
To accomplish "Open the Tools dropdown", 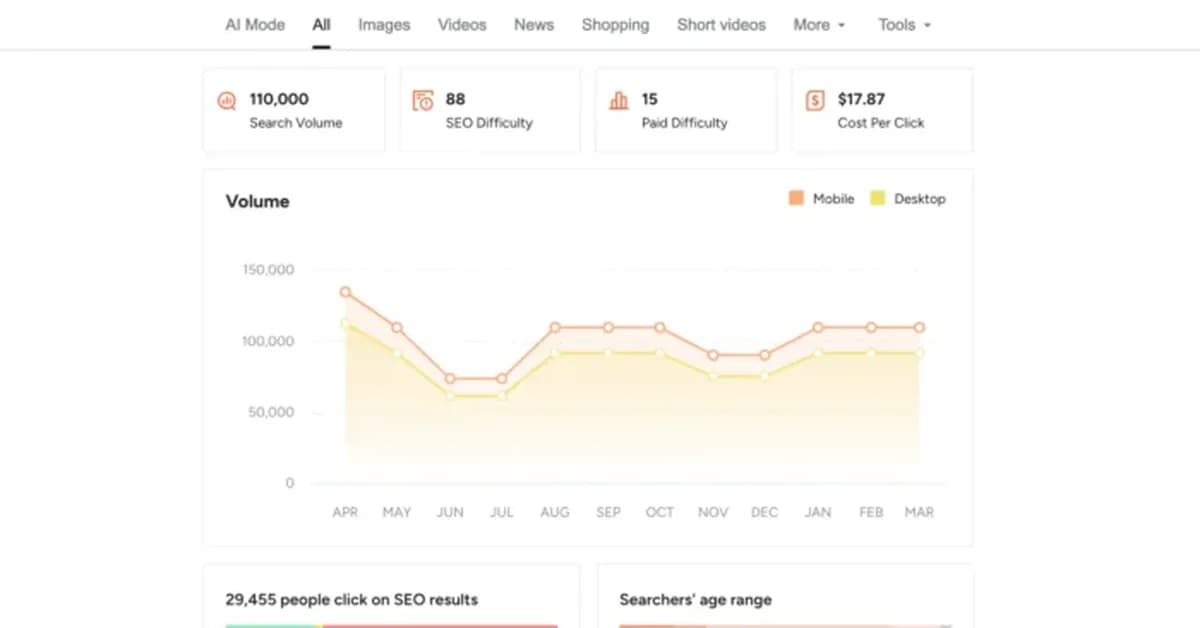I will pyautogui.click(x=903, y=24).
